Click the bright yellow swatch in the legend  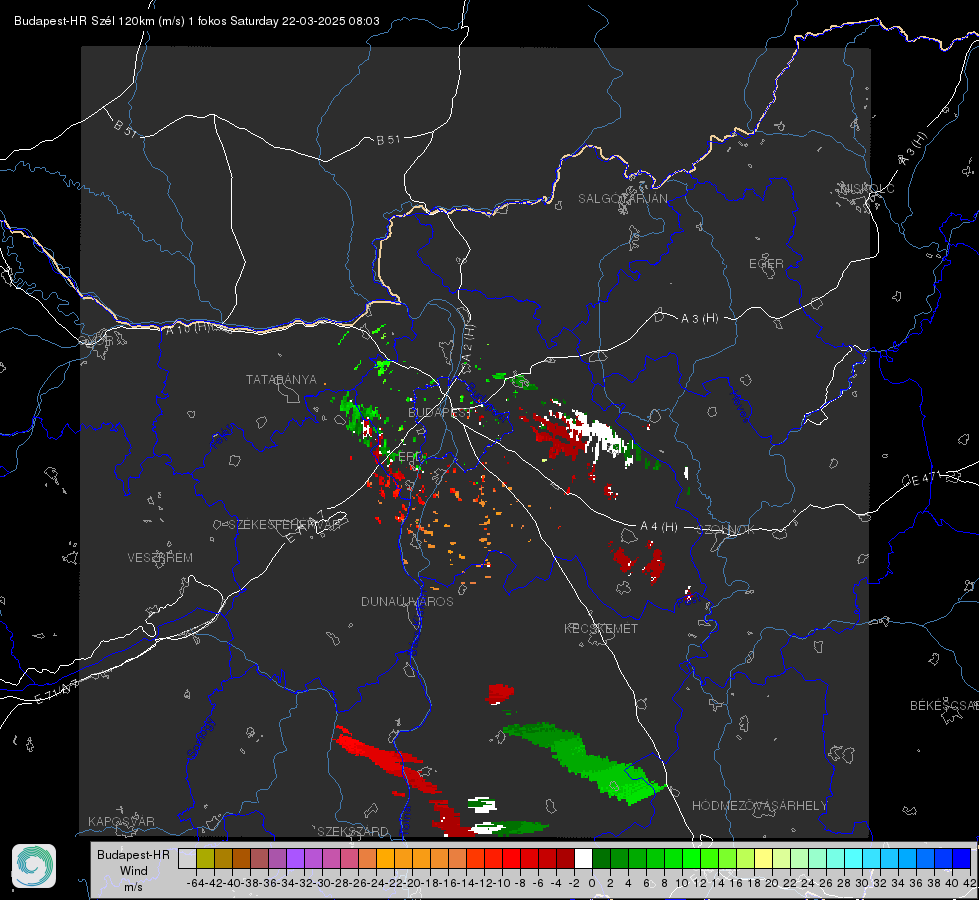[x=763, y=859]
